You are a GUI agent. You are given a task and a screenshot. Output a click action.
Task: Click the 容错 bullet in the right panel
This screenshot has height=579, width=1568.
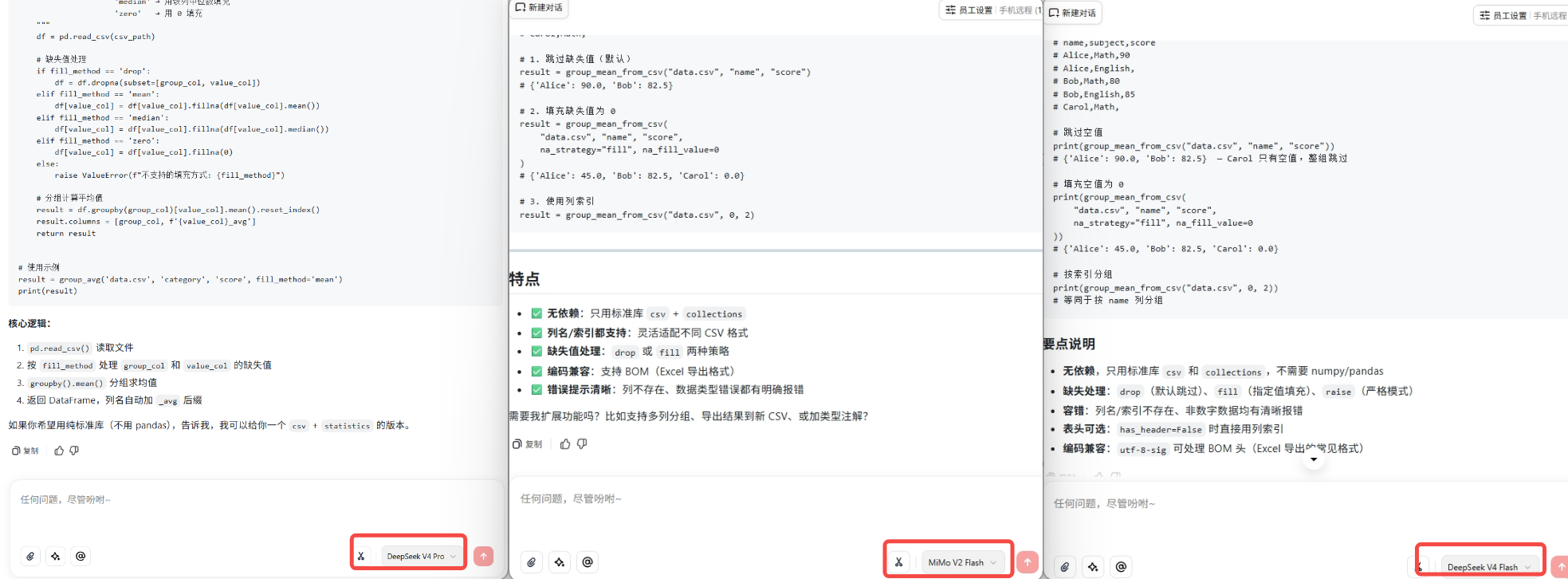1182,411
